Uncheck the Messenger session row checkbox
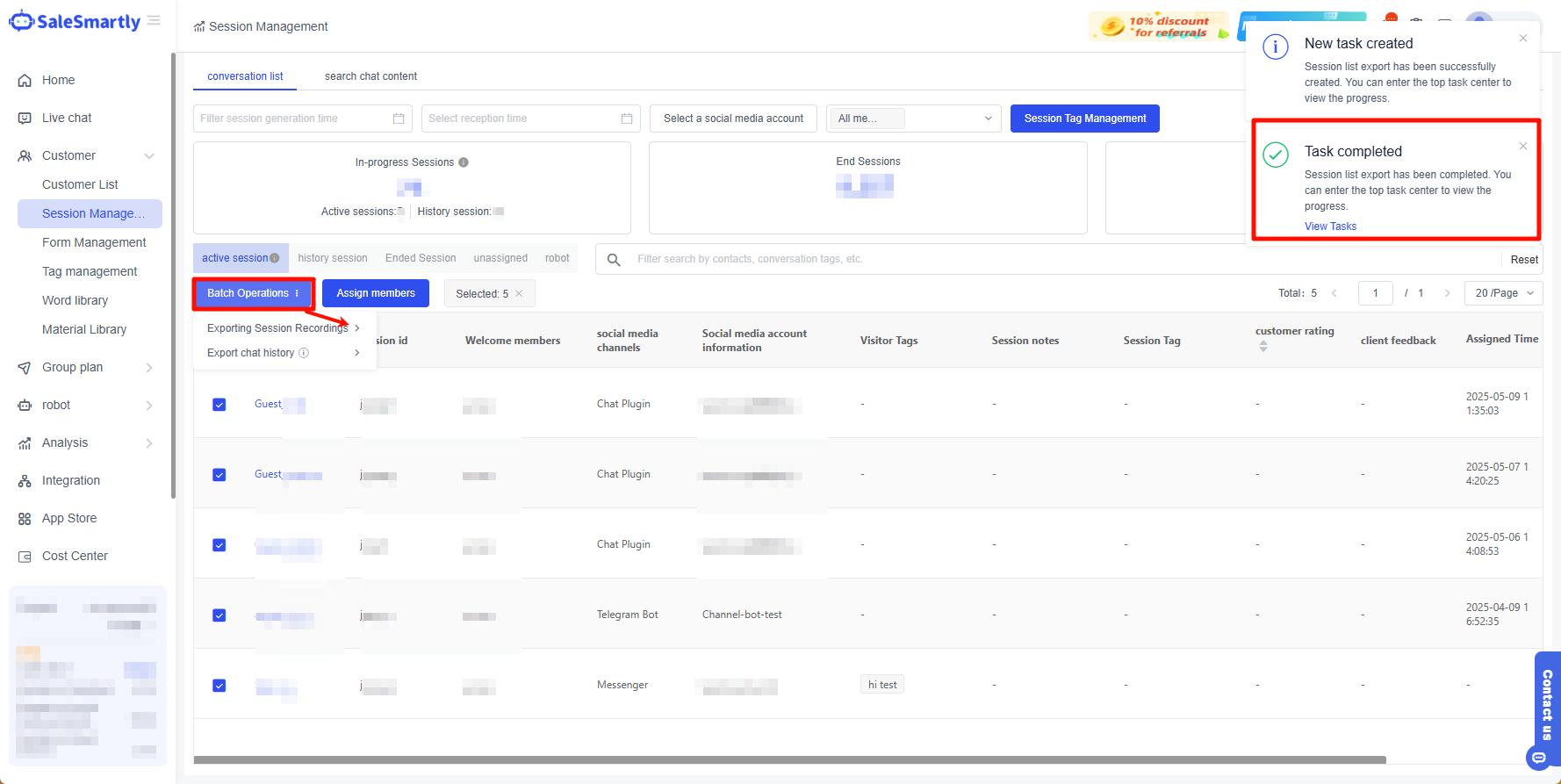This screenshot has width=1561, height=784. point(219,686)
